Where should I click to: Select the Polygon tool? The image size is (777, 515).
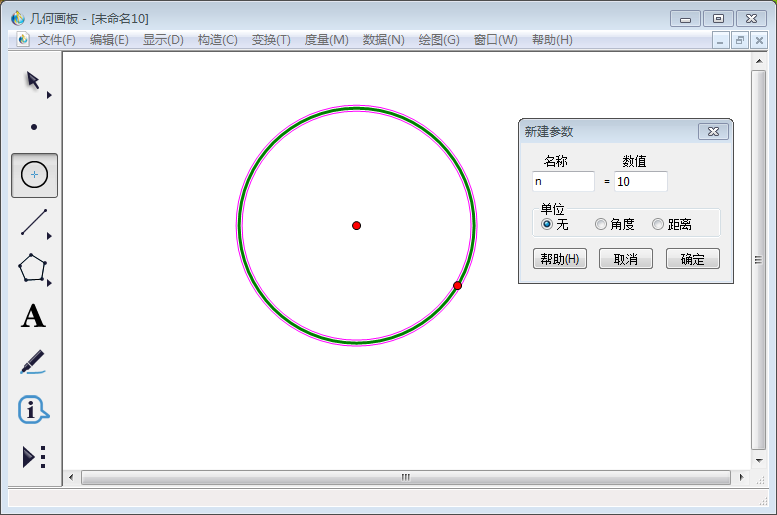(33, 268)
